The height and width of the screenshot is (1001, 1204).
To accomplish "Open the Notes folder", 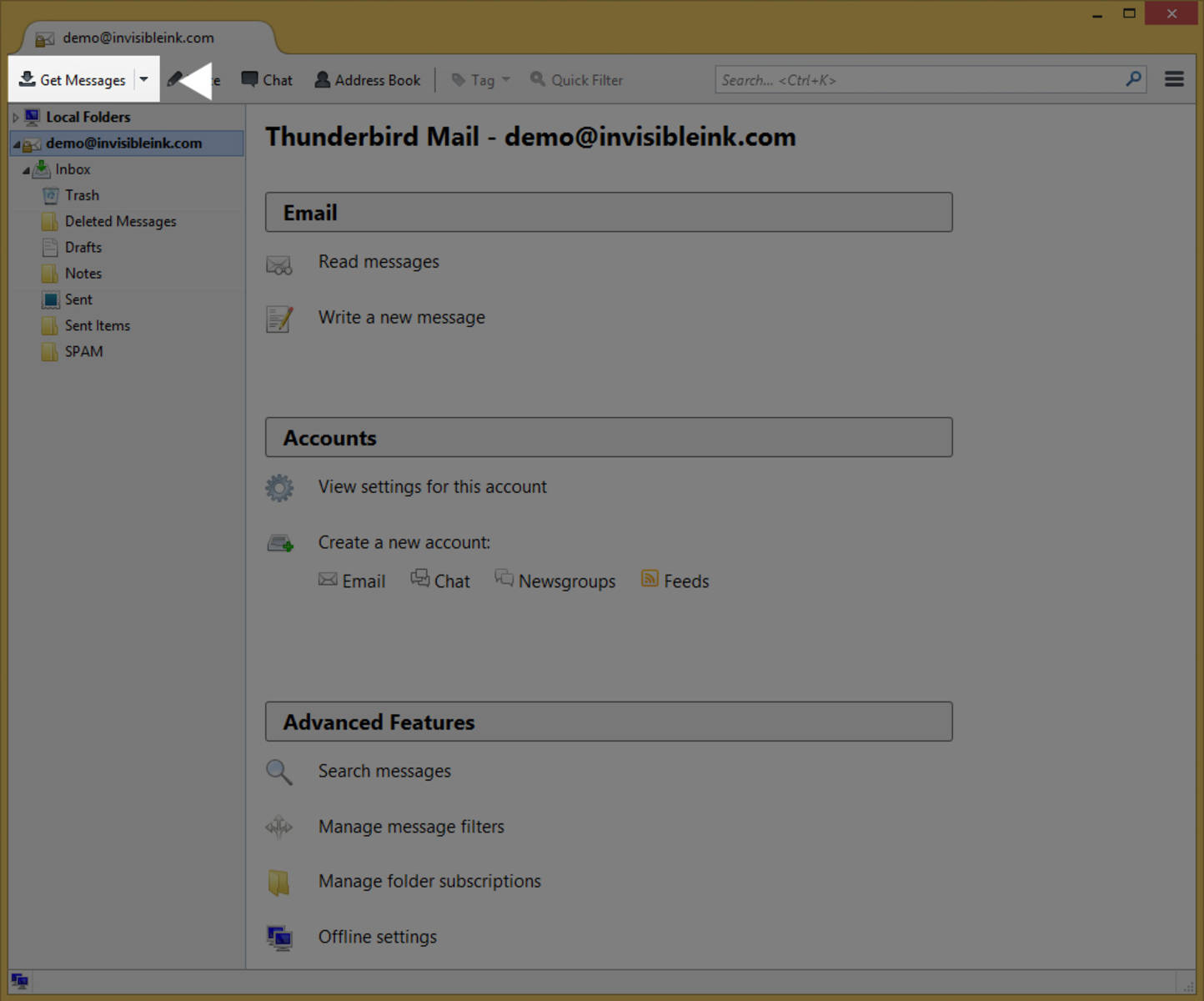I will [83, 274].
